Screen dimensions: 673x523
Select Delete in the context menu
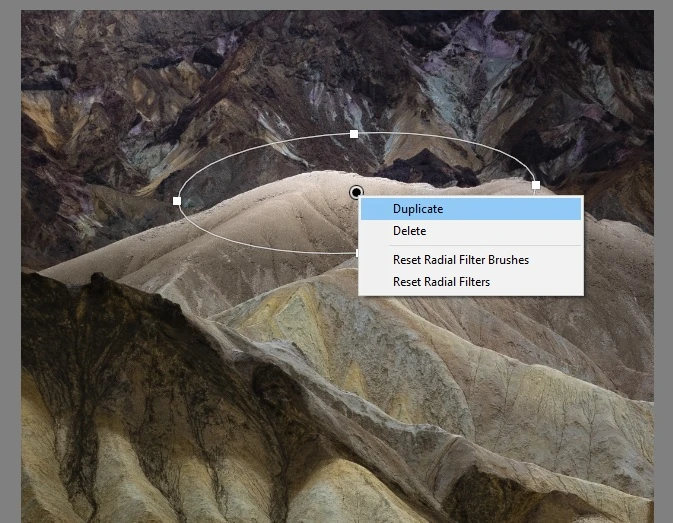471,231
